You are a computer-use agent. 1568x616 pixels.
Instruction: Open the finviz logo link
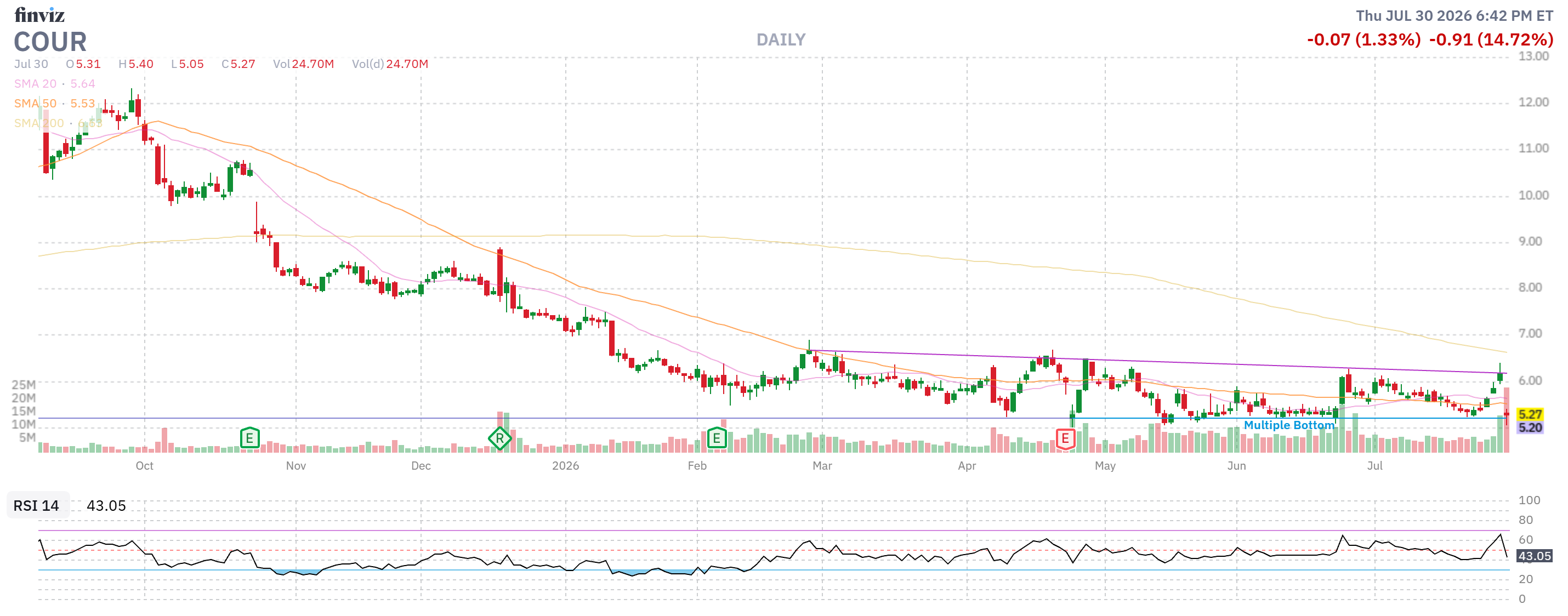(39, 15)
